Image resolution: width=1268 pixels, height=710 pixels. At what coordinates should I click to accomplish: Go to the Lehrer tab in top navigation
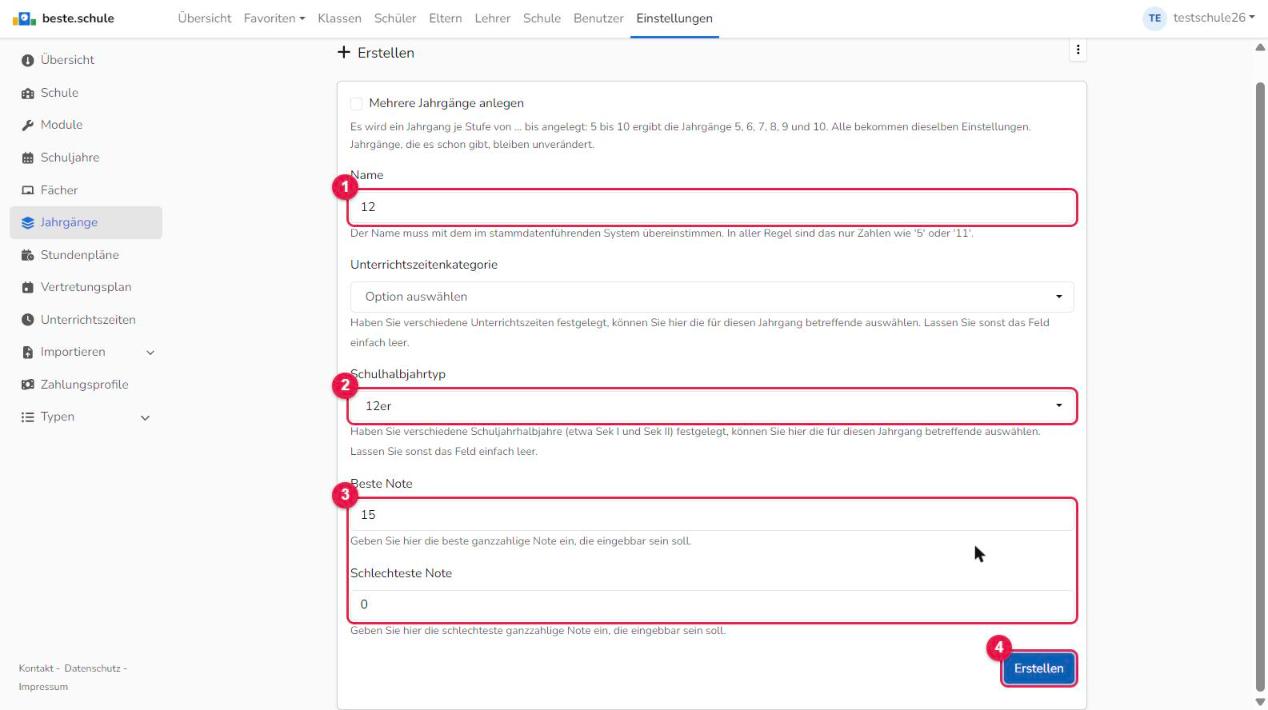(494, 19)
